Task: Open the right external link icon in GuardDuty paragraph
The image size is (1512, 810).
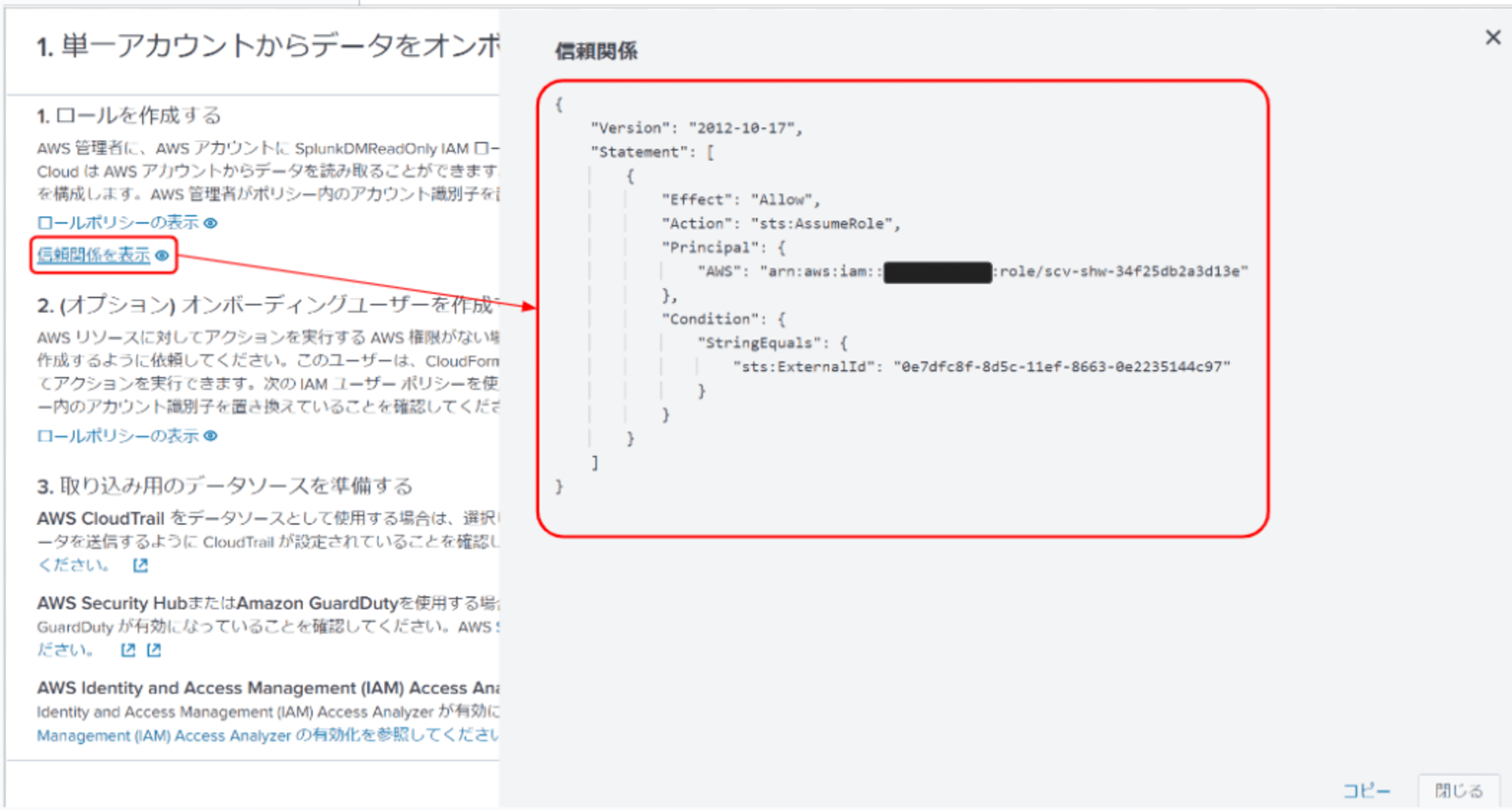Action: point(154,650)
